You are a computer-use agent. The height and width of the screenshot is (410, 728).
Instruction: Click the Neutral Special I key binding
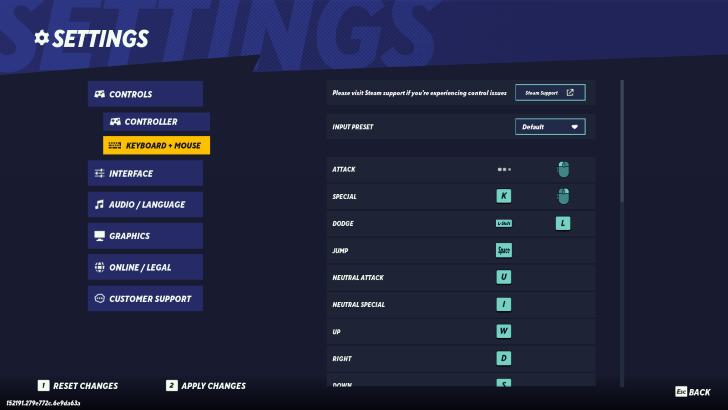pyautogui.click(x=504, y=304)
